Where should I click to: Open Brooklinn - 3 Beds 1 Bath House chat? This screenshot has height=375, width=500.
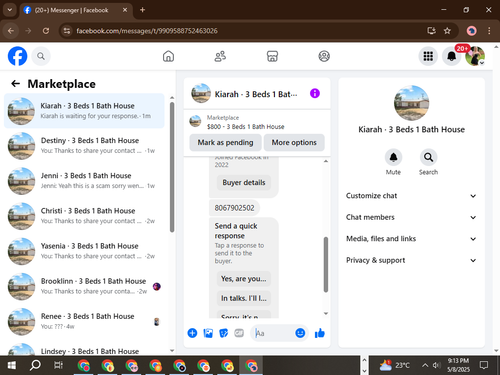pyautogui.click(x=84, y=287)
